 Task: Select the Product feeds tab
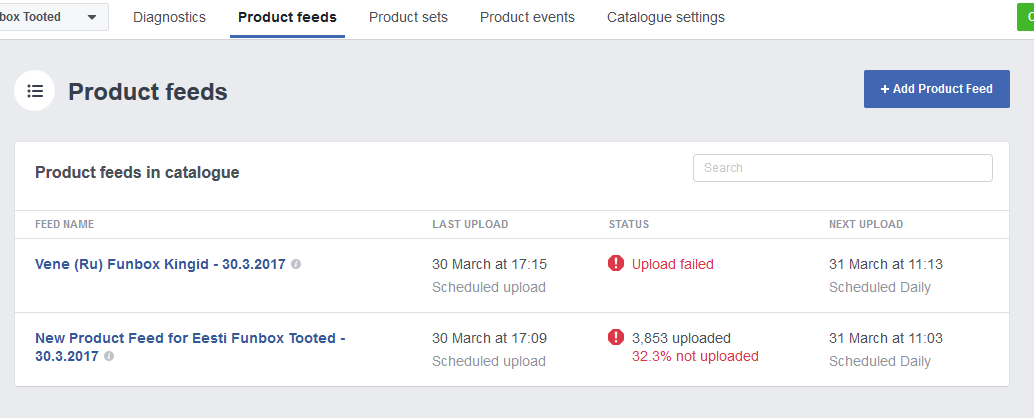(287, 18)
